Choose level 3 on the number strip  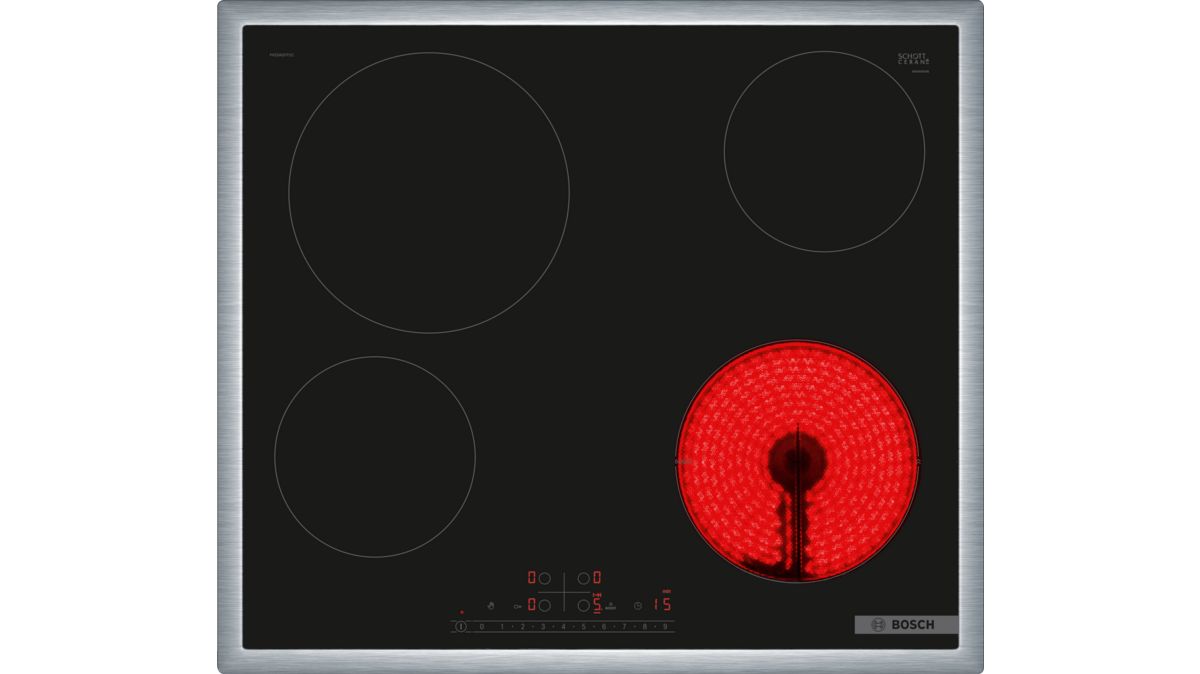[x=543, y=627]
